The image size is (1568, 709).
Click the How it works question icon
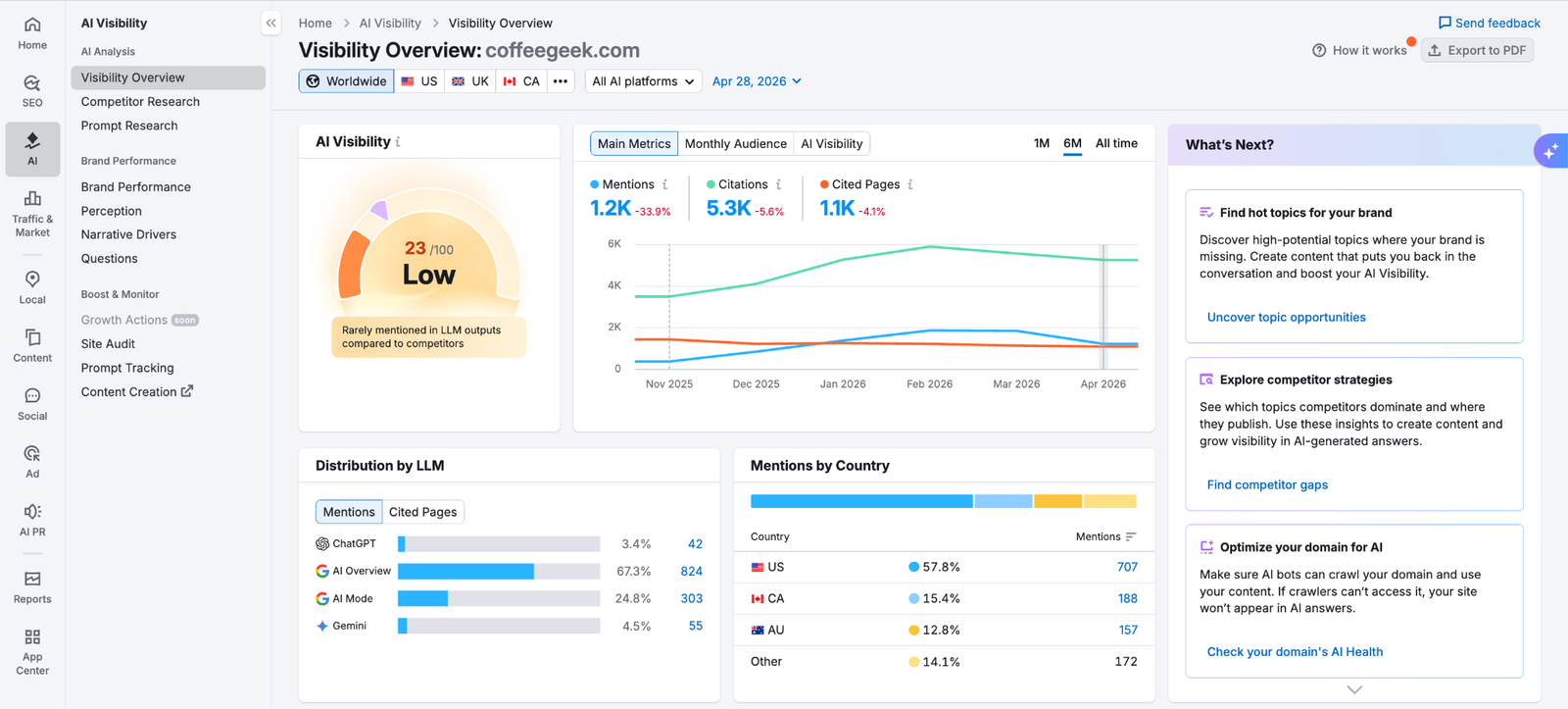[1319, 50]
